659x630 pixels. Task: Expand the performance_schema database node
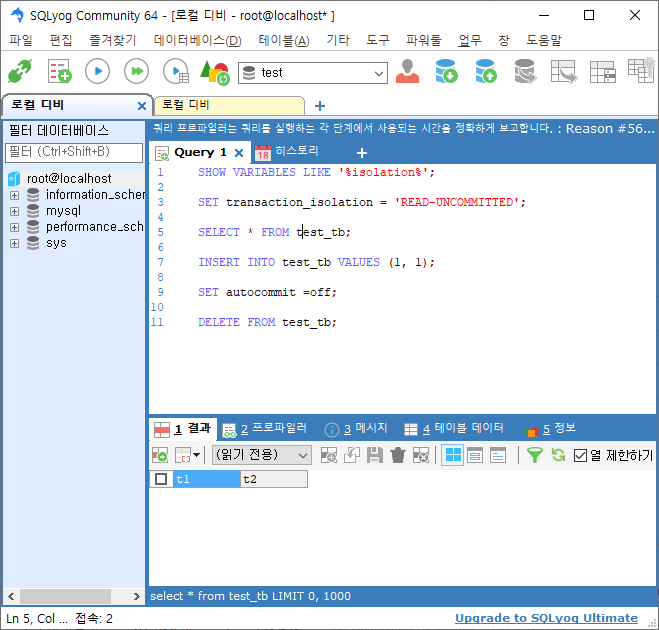tap(14, 227)
